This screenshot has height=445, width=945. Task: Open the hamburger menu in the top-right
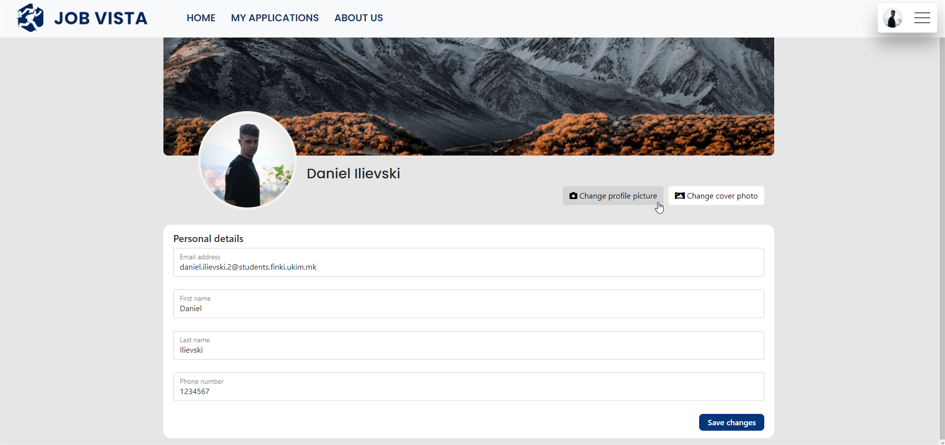point(922,18)
